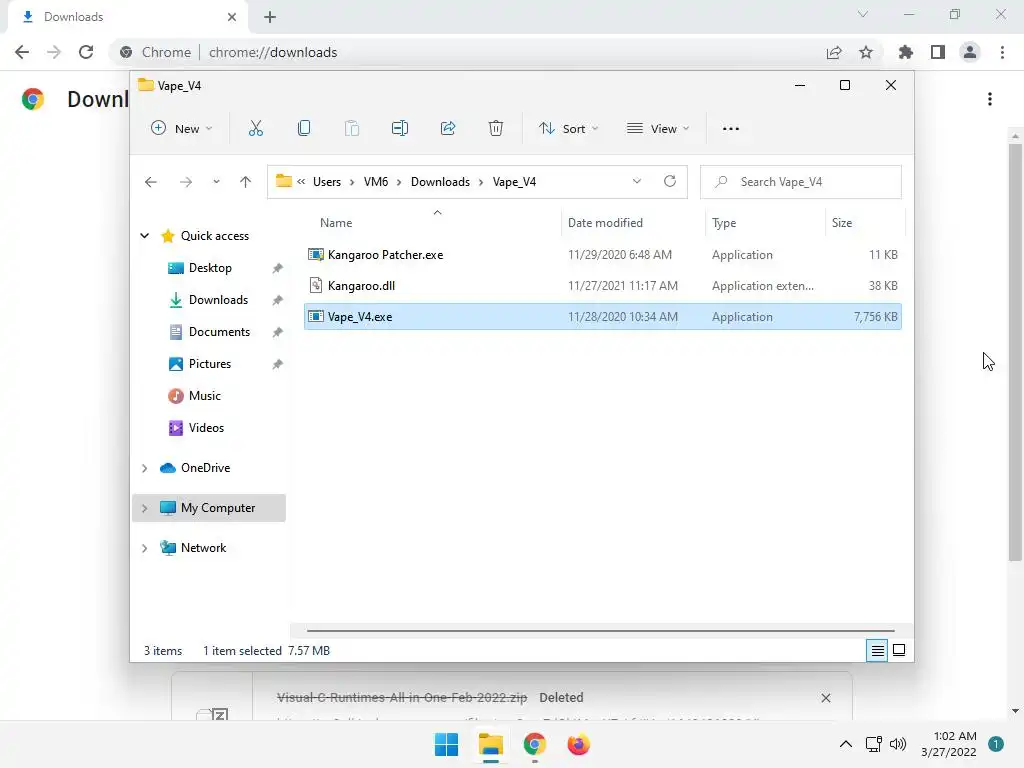Switch to large thumbnails view icon in status bar
The height and width of the screenshot is (768, 1024).
(x=899, y=650)
